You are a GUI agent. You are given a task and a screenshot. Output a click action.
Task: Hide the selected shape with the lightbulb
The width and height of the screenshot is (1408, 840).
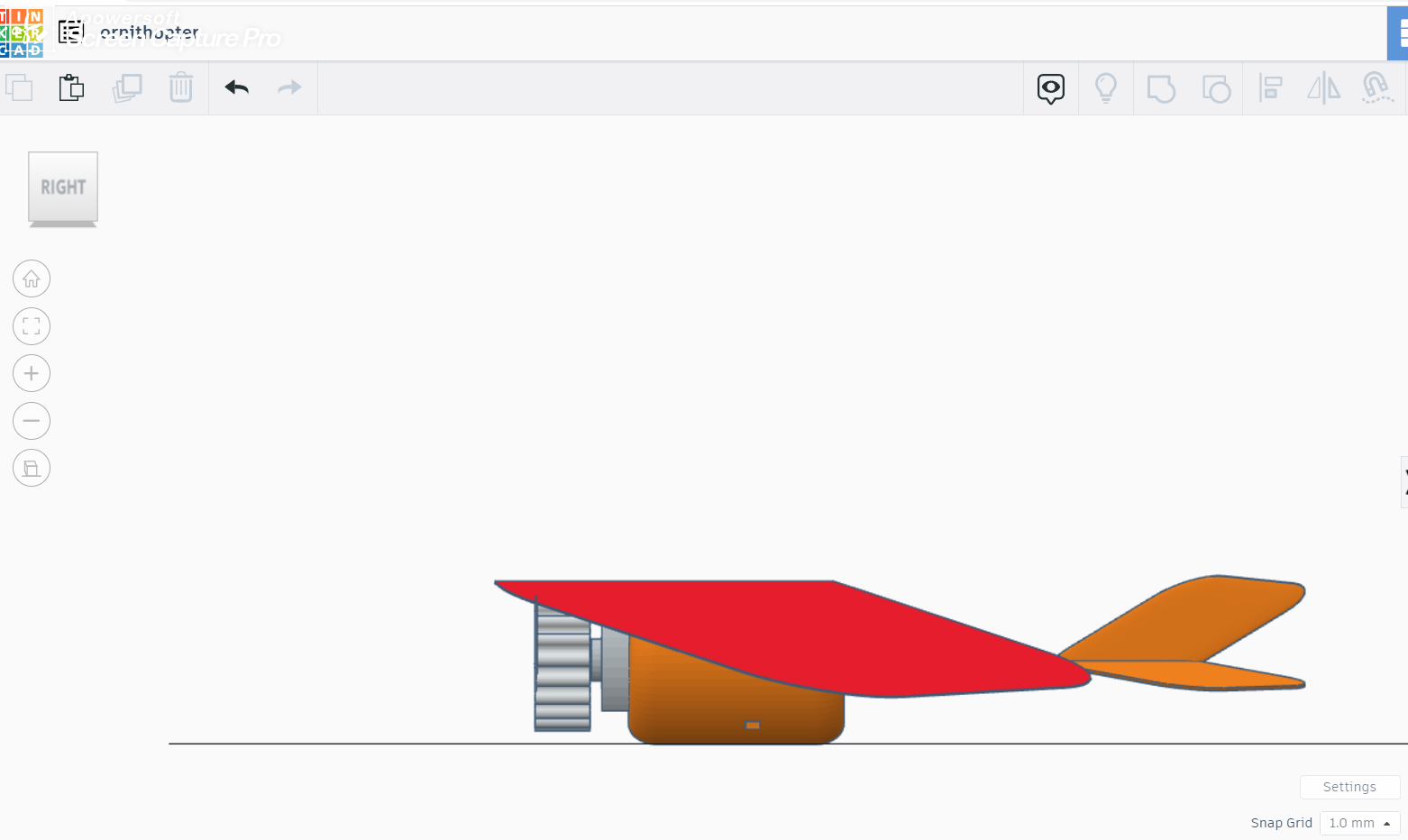(x=1105, y=87)
